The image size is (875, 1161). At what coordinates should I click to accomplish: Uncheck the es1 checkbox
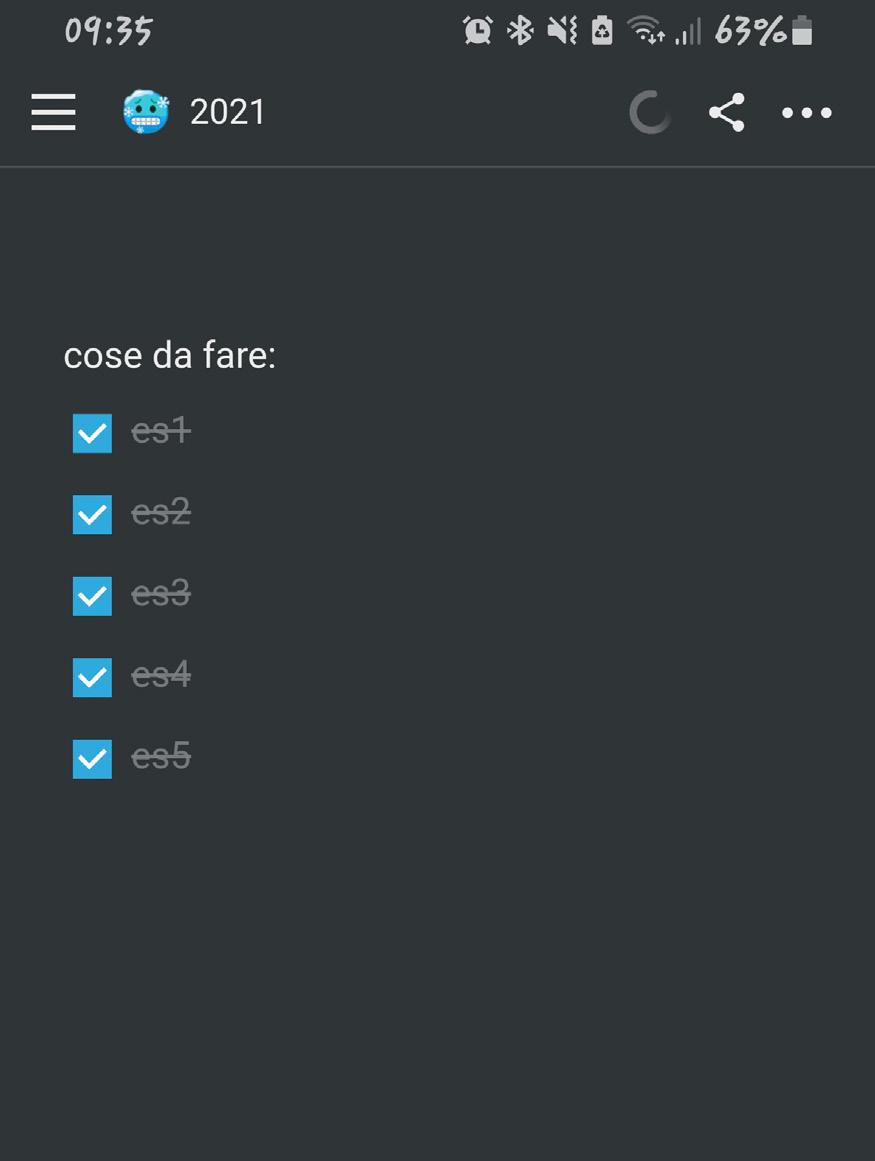pos(92,433)
